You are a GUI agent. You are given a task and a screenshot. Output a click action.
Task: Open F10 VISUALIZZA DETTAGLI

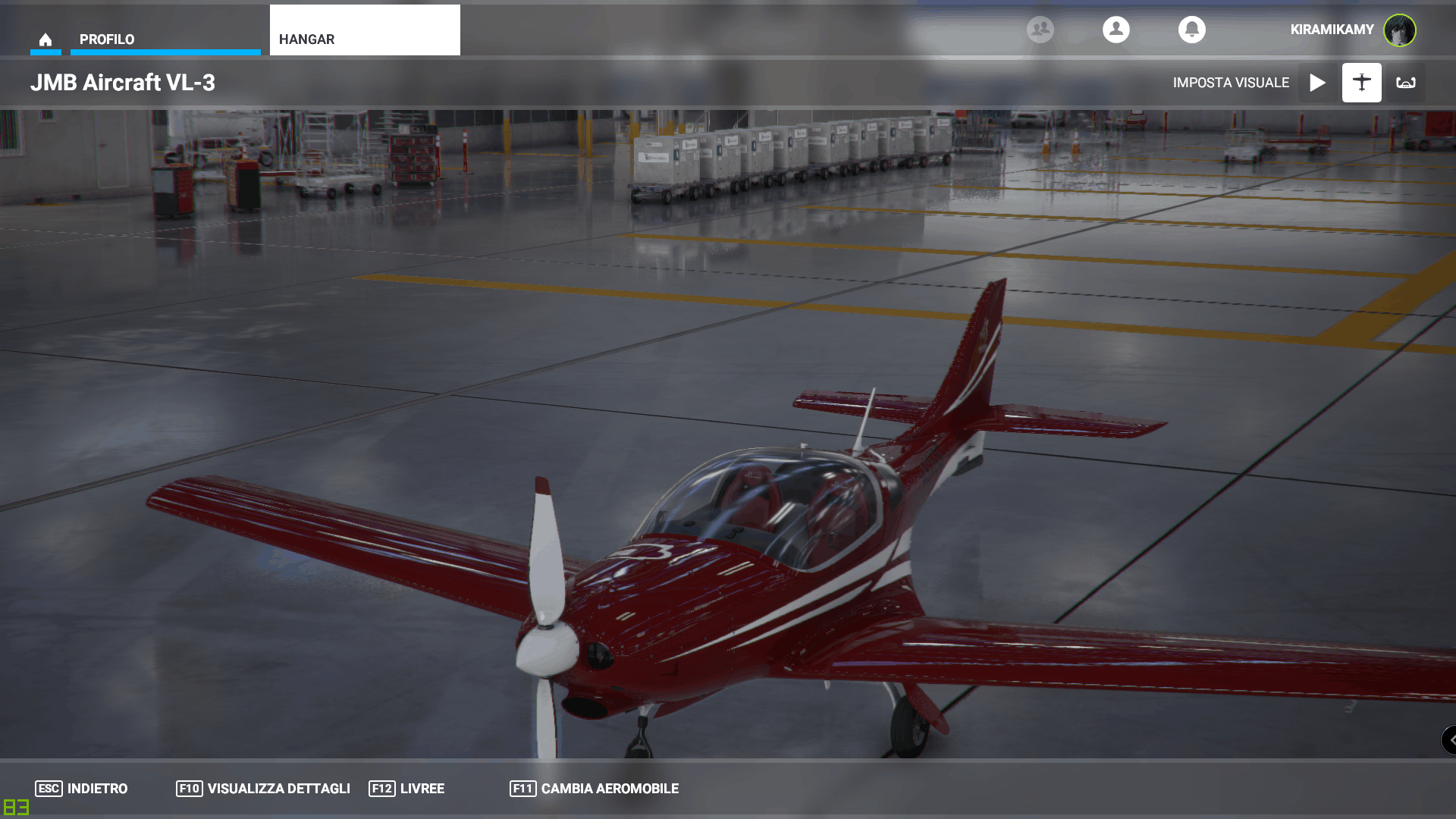pyautogui.click(x=263, y=789)
